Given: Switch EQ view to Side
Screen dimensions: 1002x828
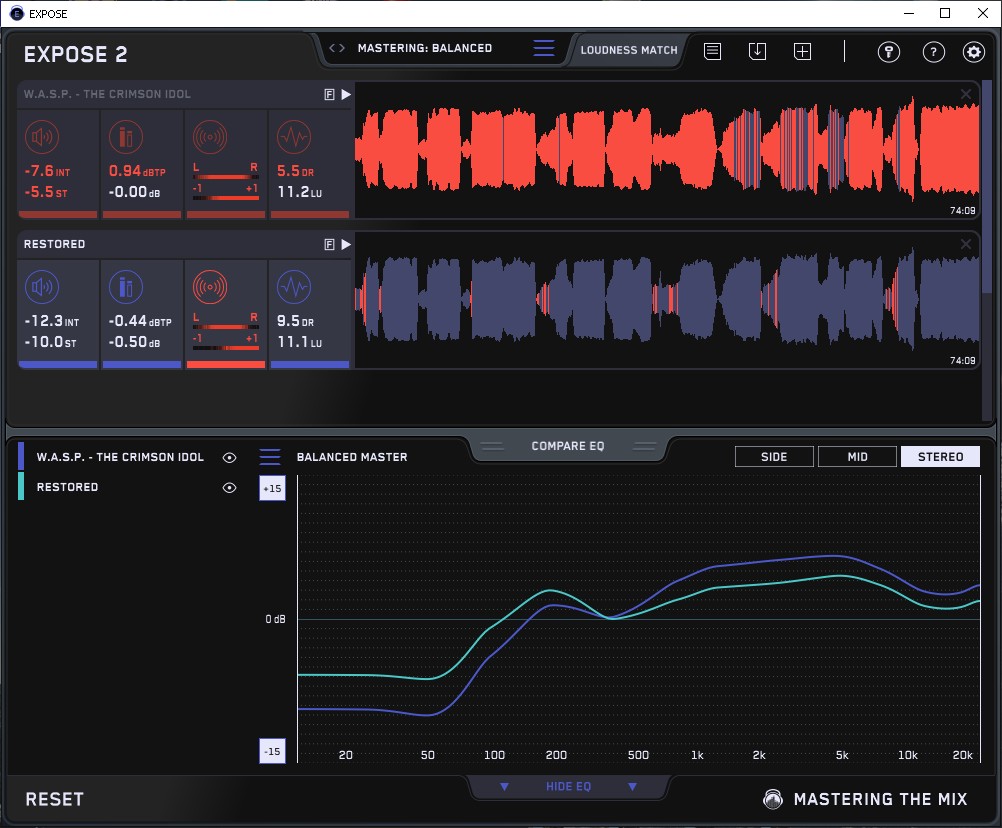Looking at the screenshot, I should tap(774, 457).
